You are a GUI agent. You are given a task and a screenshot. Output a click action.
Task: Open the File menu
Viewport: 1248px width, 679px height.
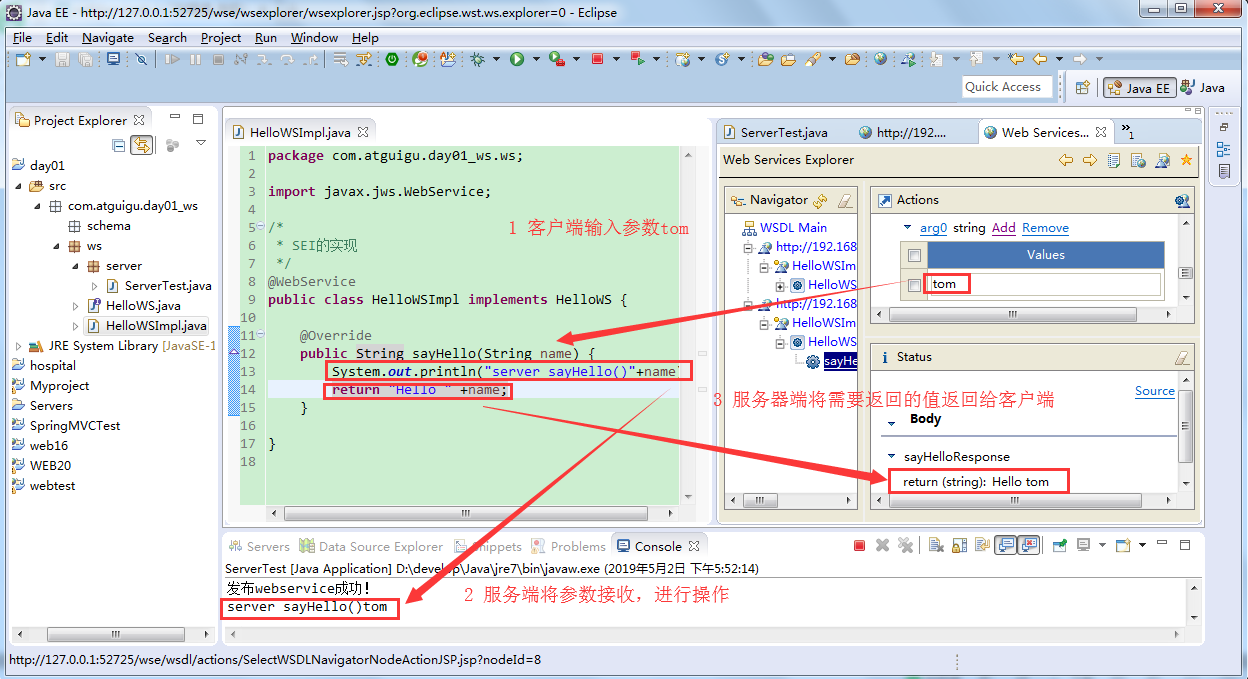point(22,37)
